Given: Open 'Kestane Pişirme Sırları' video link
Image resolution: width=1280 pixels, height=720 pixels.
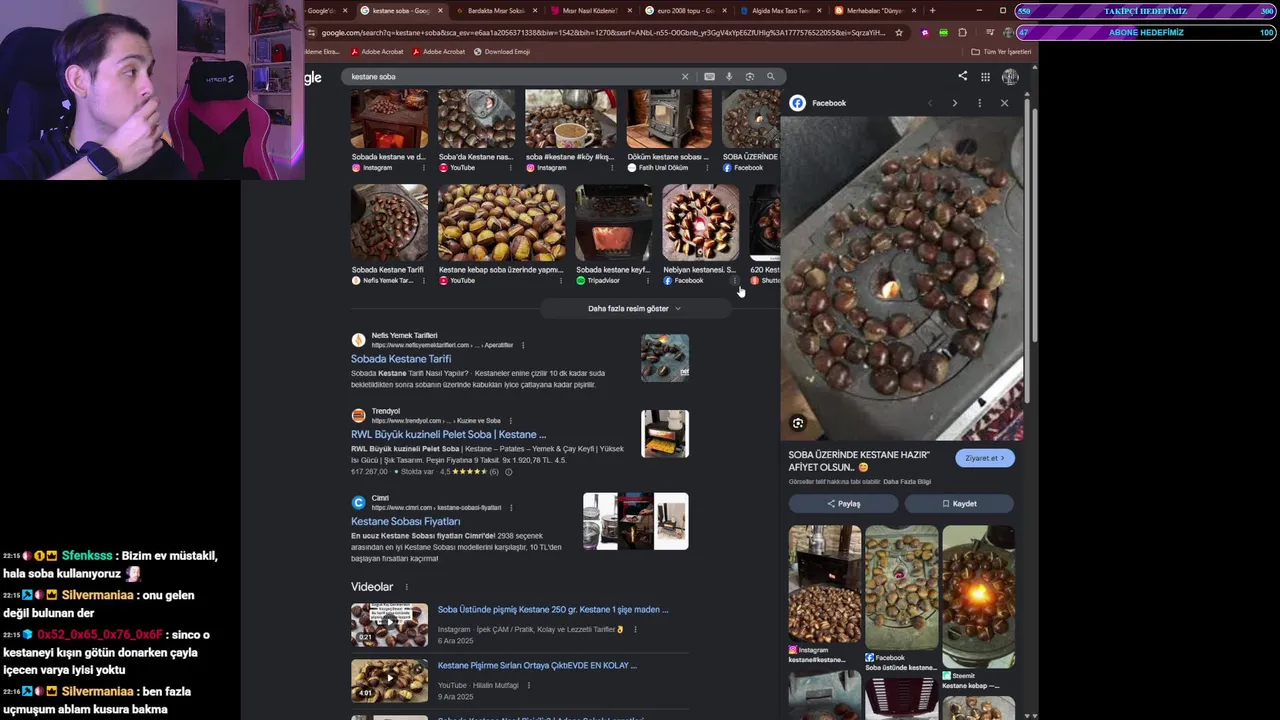Looking at the screenshot, I should coord(537,666).
